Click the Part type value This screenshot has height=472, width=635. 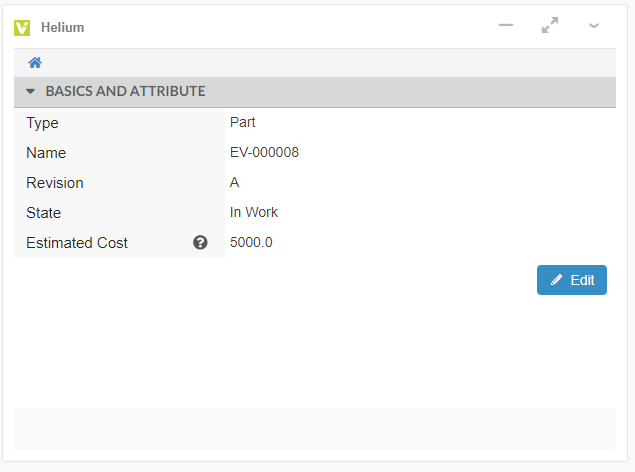(242, 123)
